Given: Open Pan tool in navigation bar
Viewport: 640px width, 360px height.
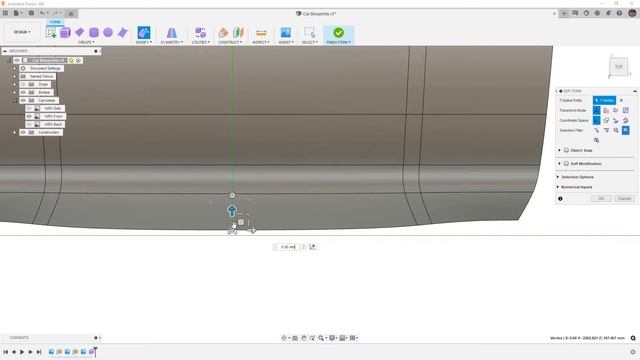Looking at the screenshot, I should click(304, 338).
